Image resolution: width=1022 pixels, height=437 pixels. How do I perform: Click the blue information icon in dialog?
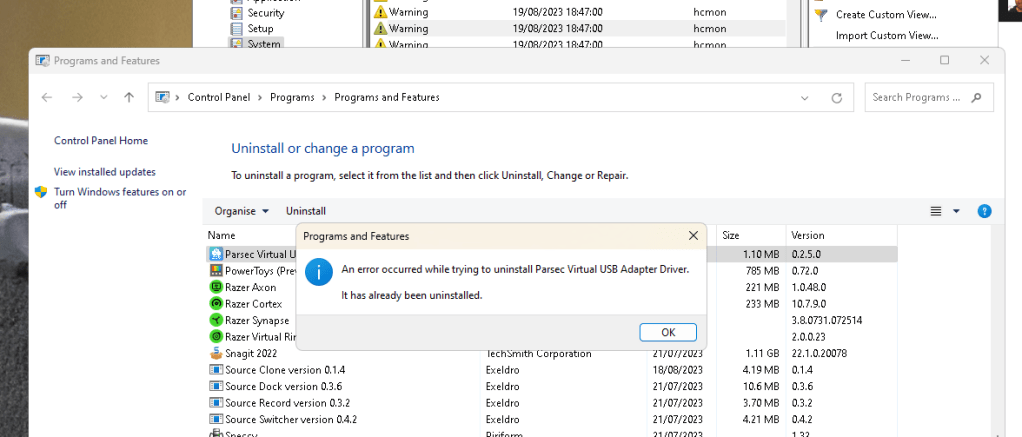pyautogui.click(x=319, y=273)
